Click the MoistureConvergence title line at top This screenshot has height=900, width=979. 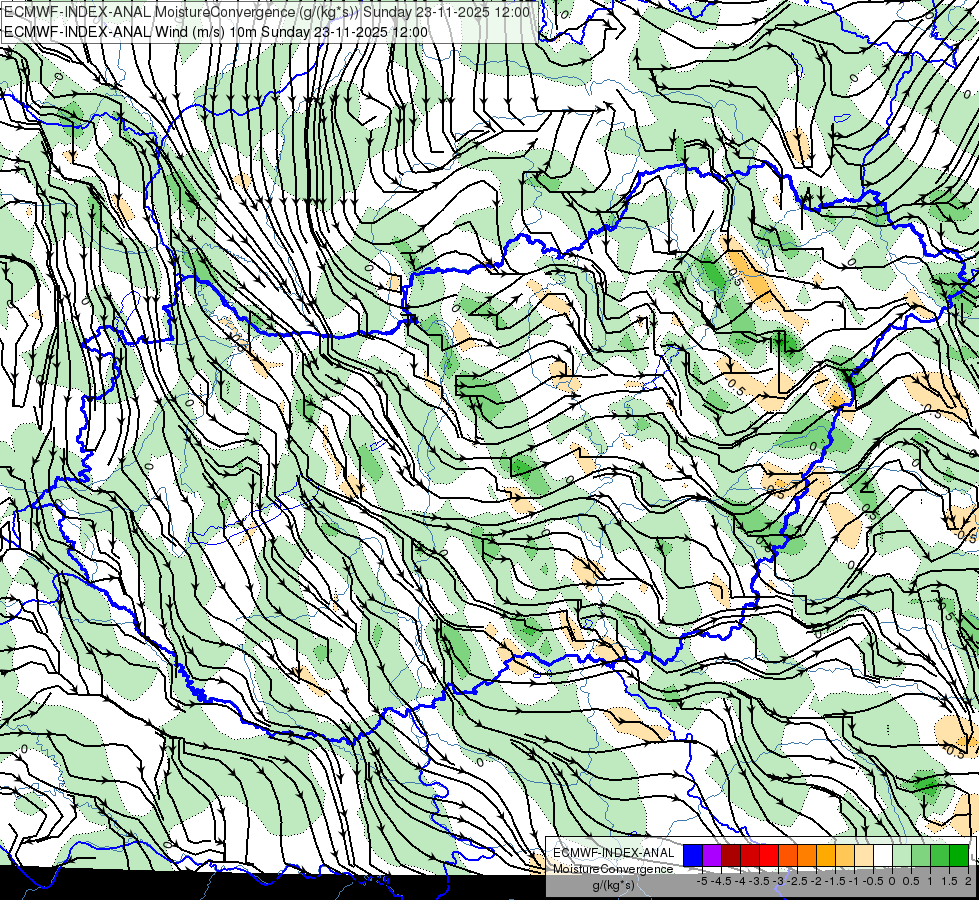pos(267,12)
